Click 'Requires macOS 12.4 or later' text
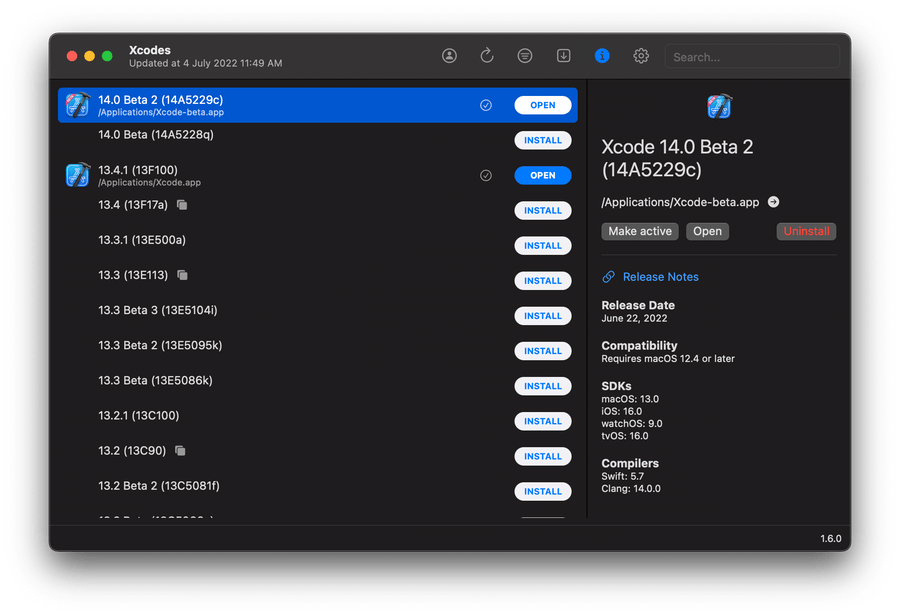Image resolution: width=900 pixels, height=616 pixels. click(668, 359)
